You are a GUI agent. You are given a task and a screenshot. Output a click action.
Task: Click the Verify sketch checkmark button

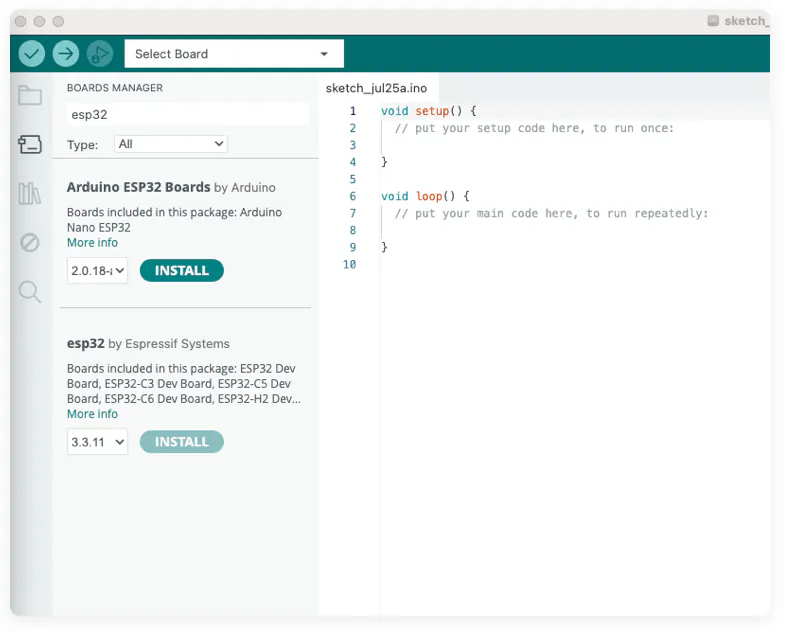[32, 53]
